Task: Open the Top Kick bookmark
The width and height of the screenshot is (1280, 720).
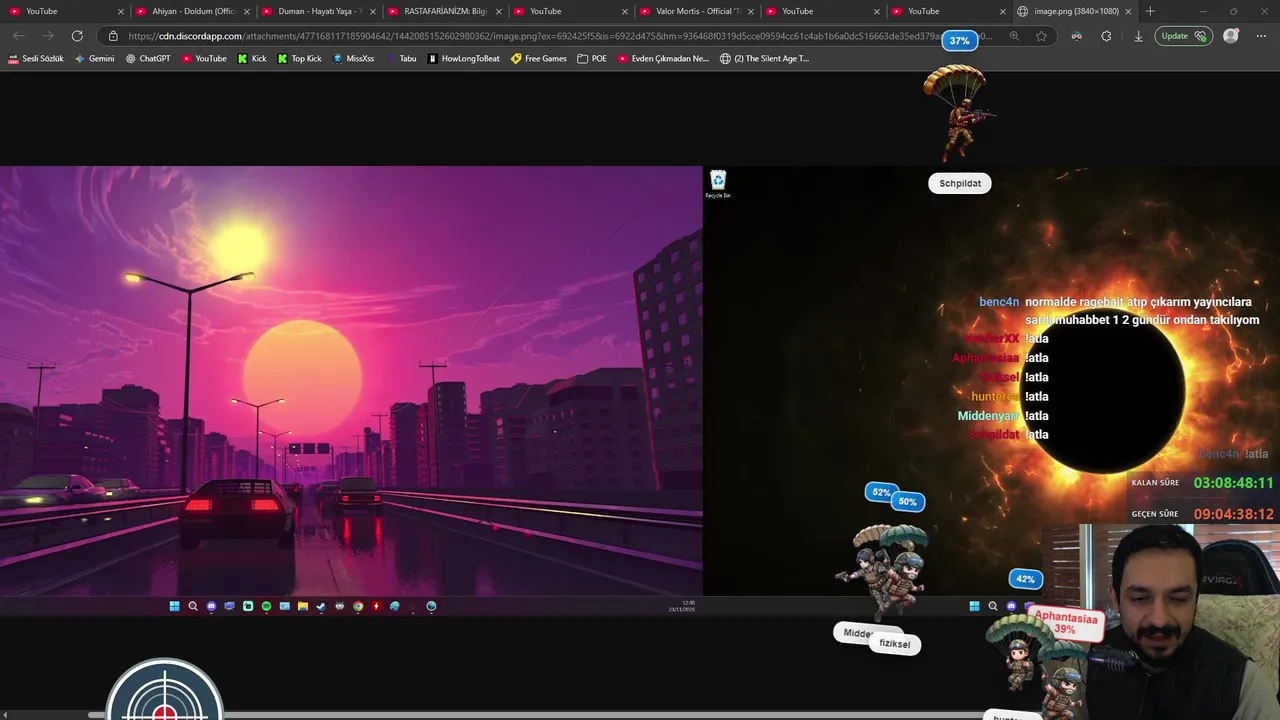Action: pos(300,58)
